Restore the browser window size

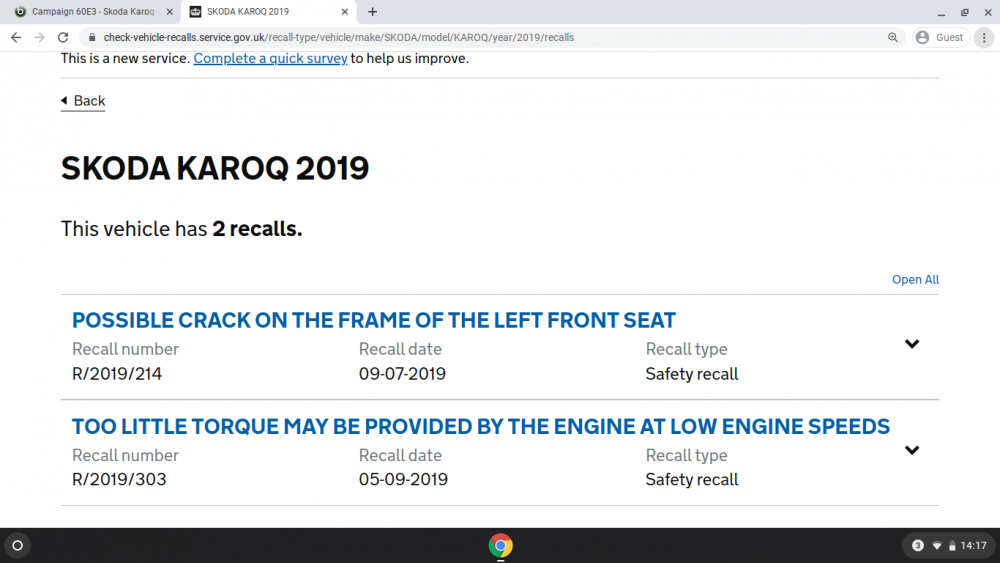click(x=964, y=12)
